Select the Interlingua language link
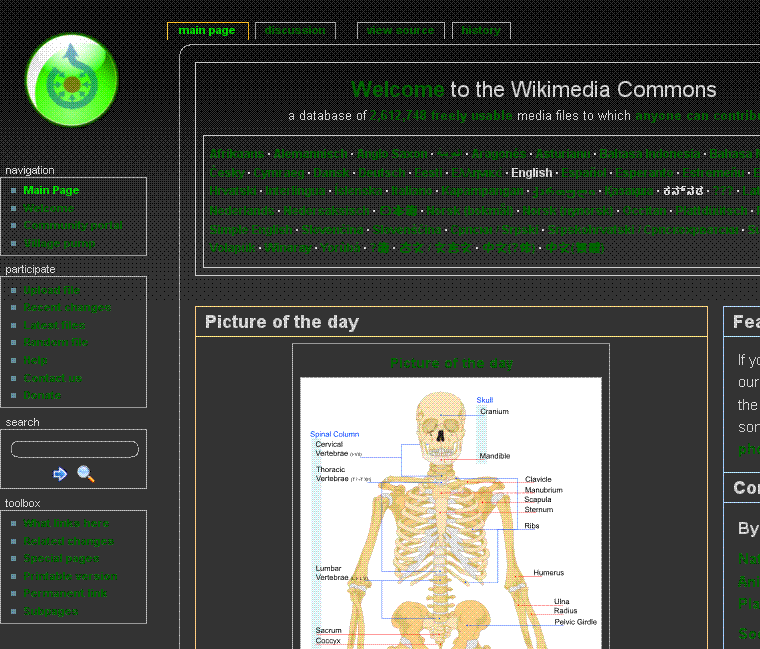Image resolution: width=760 pixels, height=649 pixels. (x=295, y=190)
